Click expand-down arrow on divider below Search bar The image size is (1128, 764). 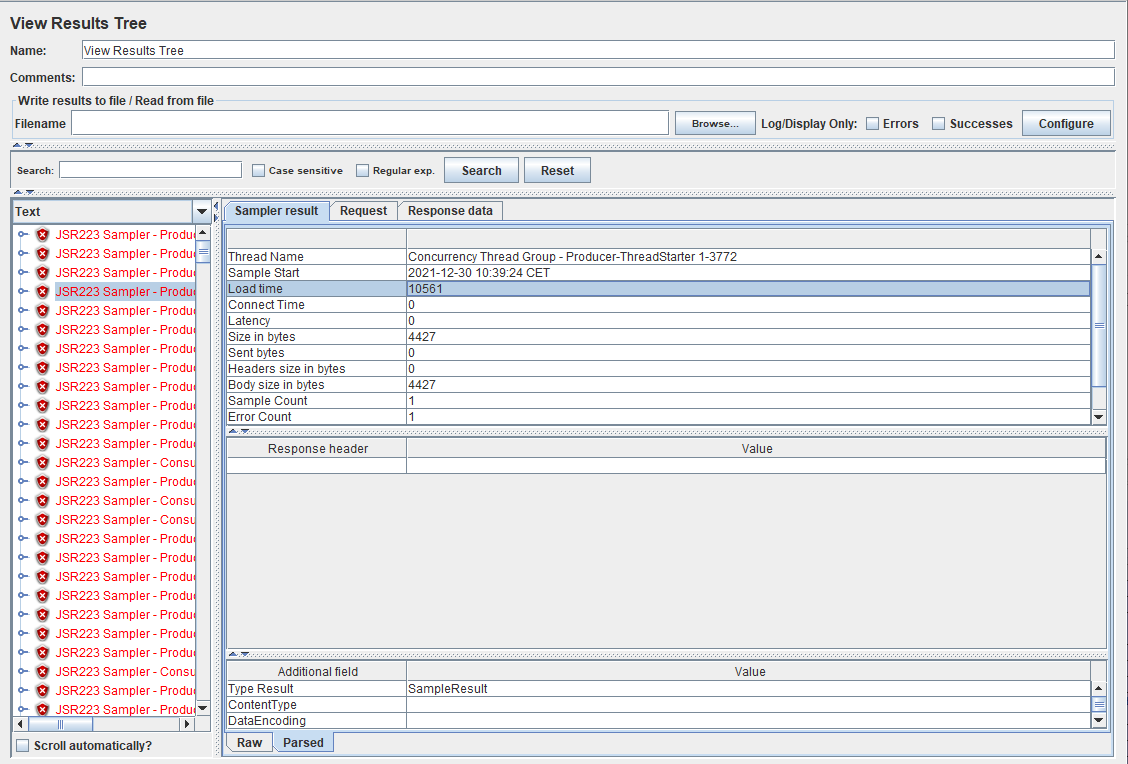[x=29, y=192]
